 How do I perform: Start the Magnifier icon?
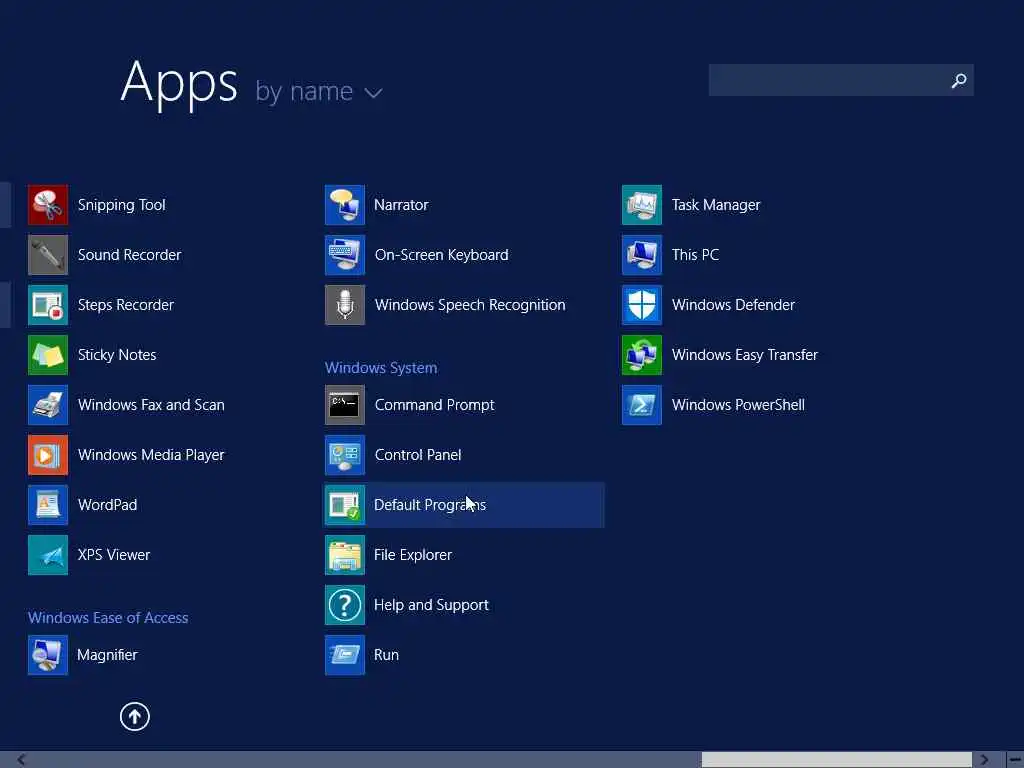(x=48, y=655)
